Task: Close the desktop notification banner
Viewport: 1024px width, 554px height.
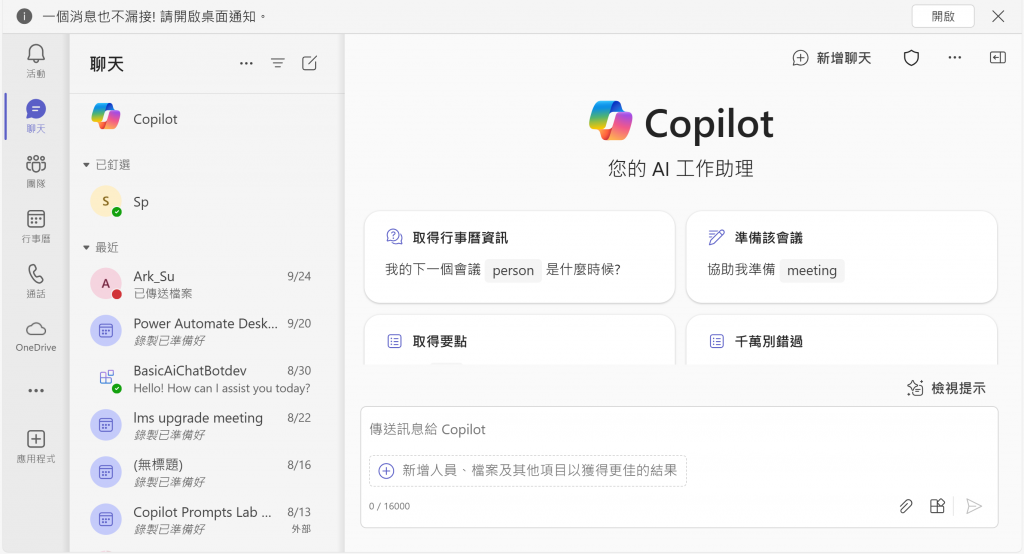Action: (x=998, y=16)
